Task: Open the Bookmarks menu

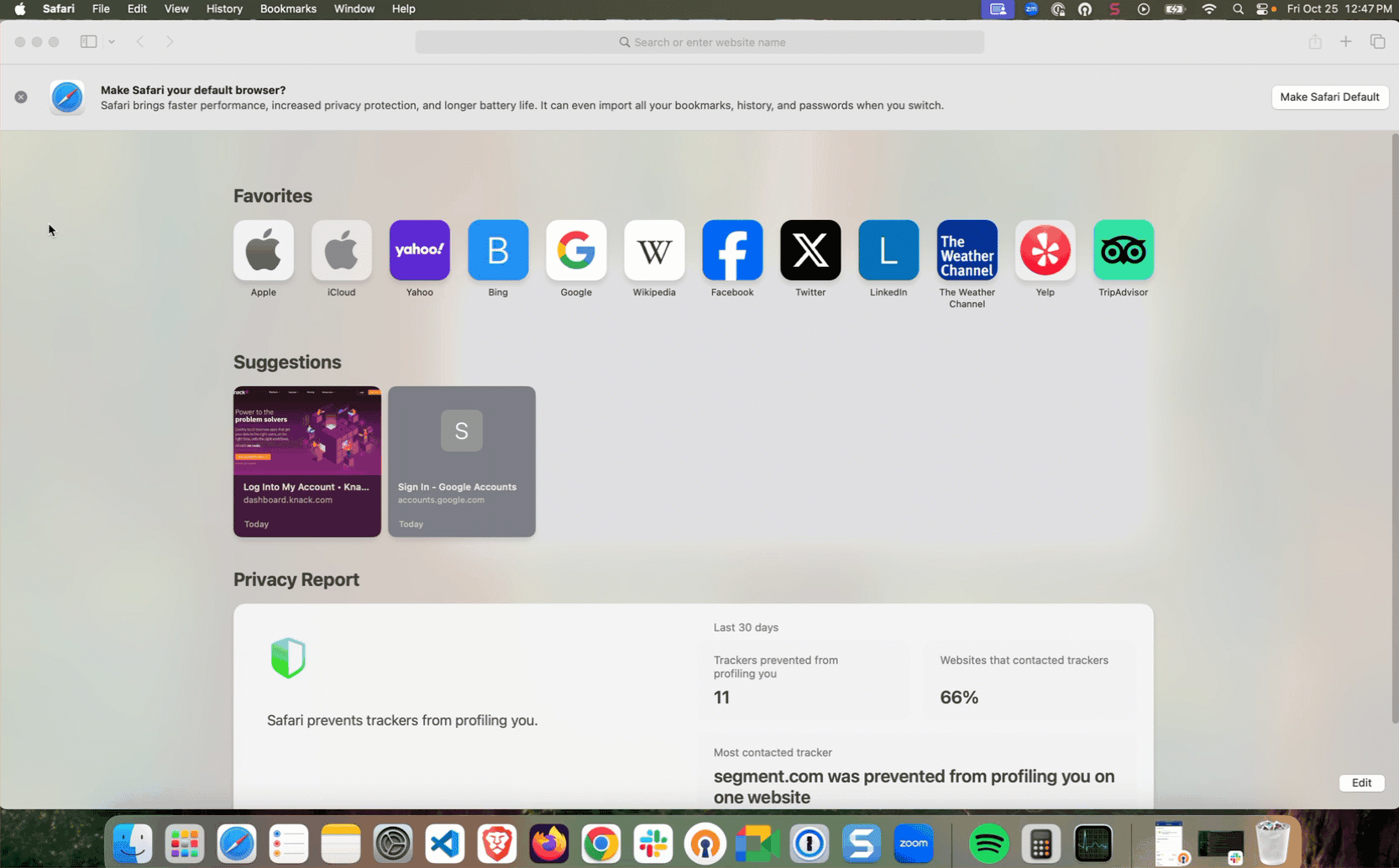Action: [288, 9]
